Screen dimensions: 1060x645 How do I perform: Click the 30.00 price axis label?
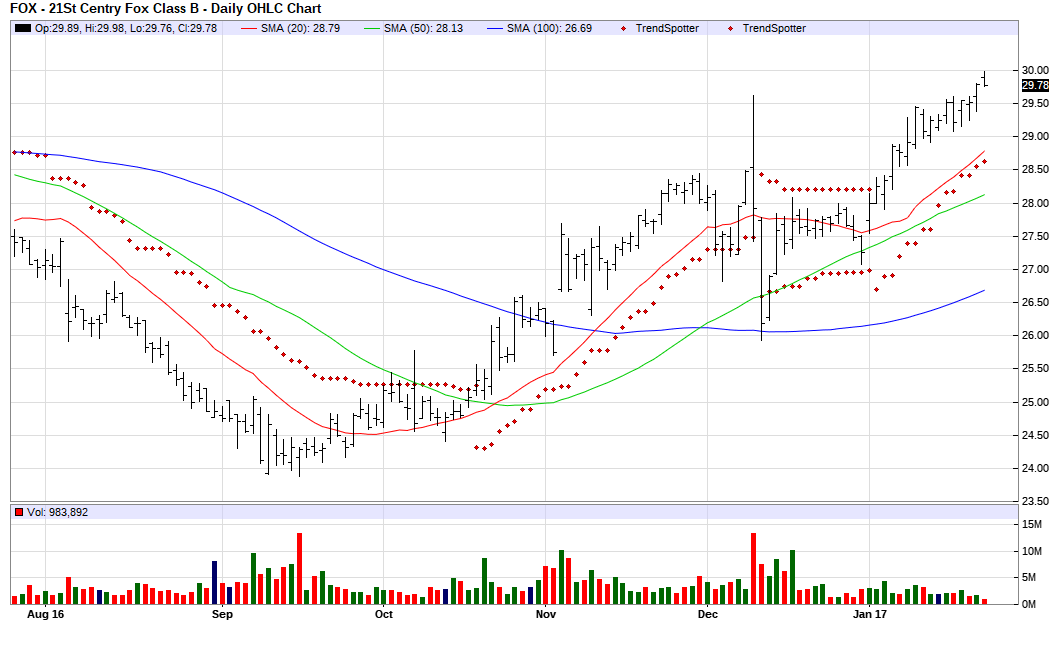(1035, 70)
